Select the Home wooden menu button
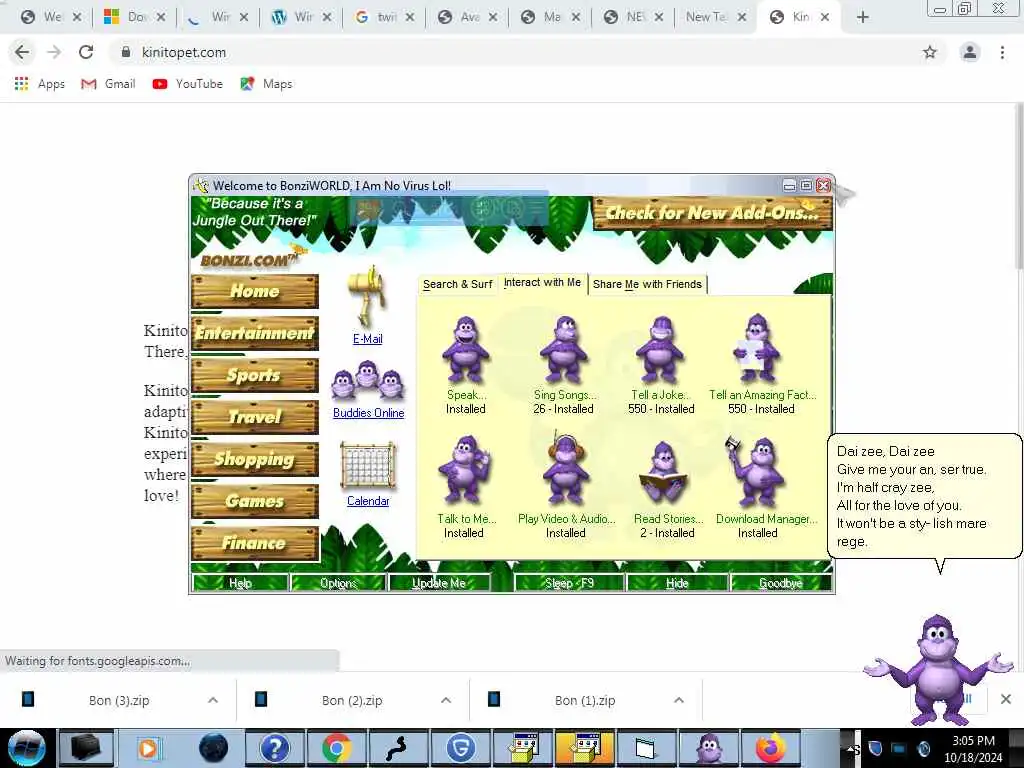The image size is (1024, 768). pyautogui.click(x=255, y=291)
